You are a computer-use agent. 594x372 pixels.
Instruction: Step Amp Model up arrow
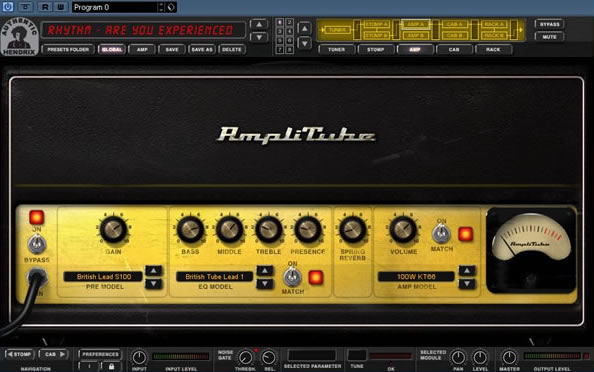467,271
